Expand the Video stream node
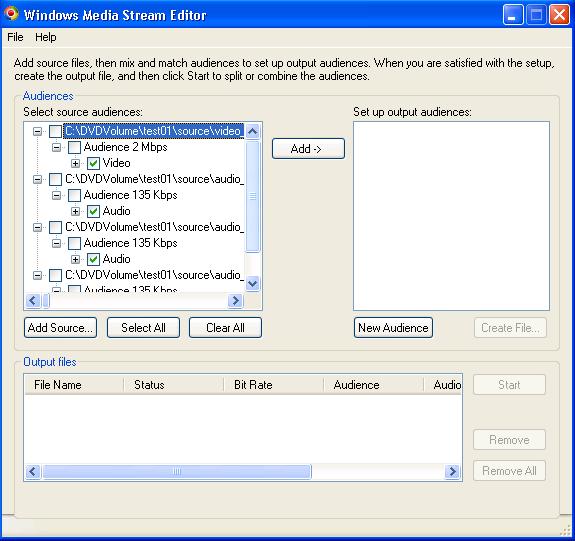The width and height of the screenshot is (575, 541). 76,163
